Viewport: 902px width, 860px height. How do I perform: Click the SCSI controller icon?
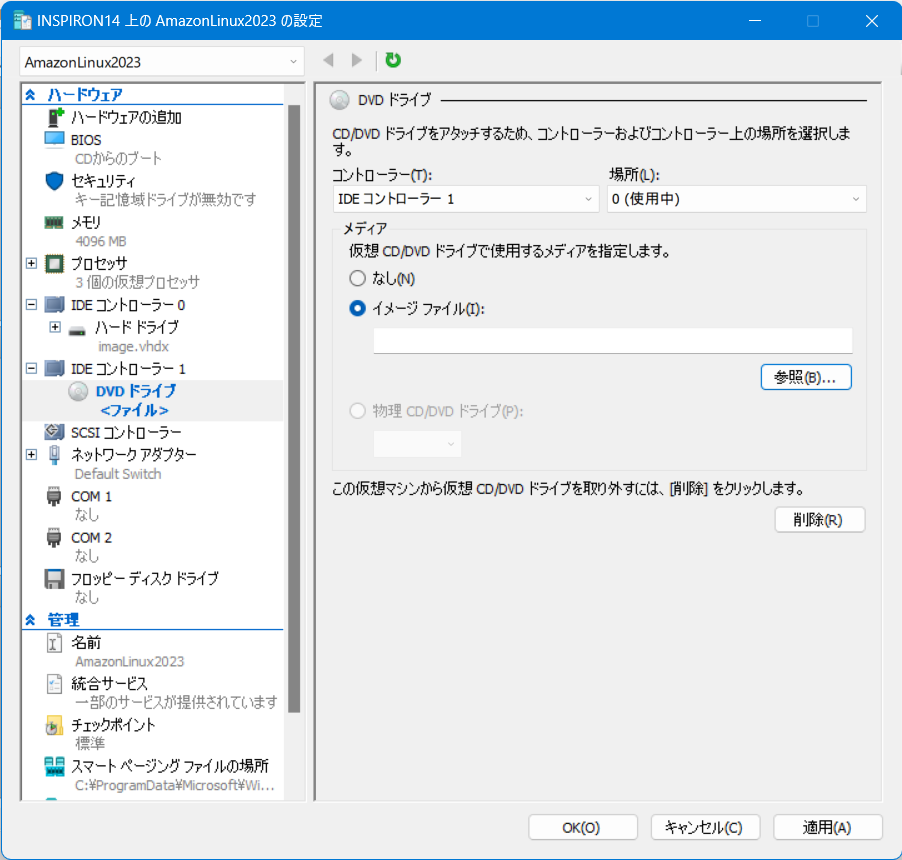pyautogui.click(x=55, y=432)
